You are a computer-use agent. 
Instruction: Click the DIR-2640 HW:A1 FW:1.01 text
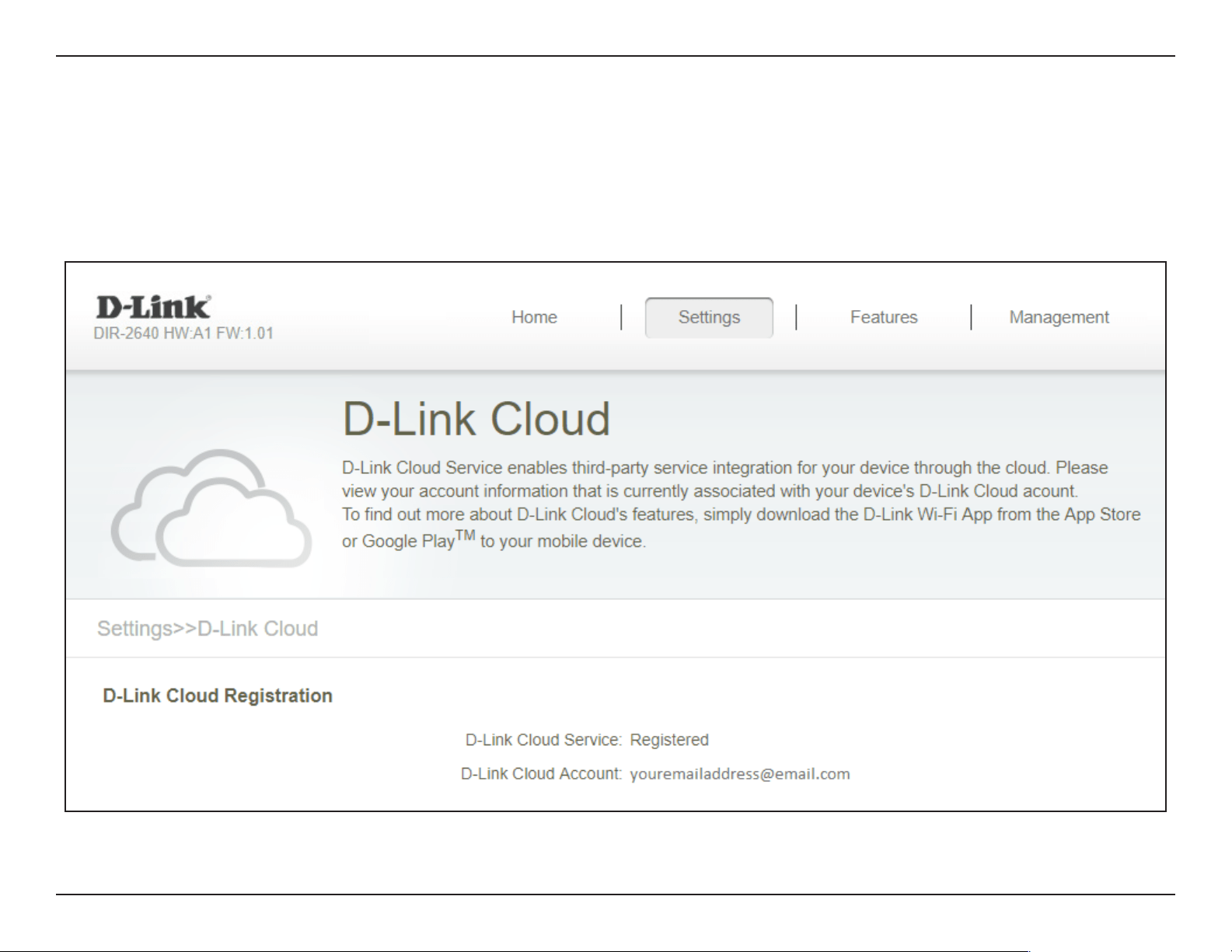(183, 333)
